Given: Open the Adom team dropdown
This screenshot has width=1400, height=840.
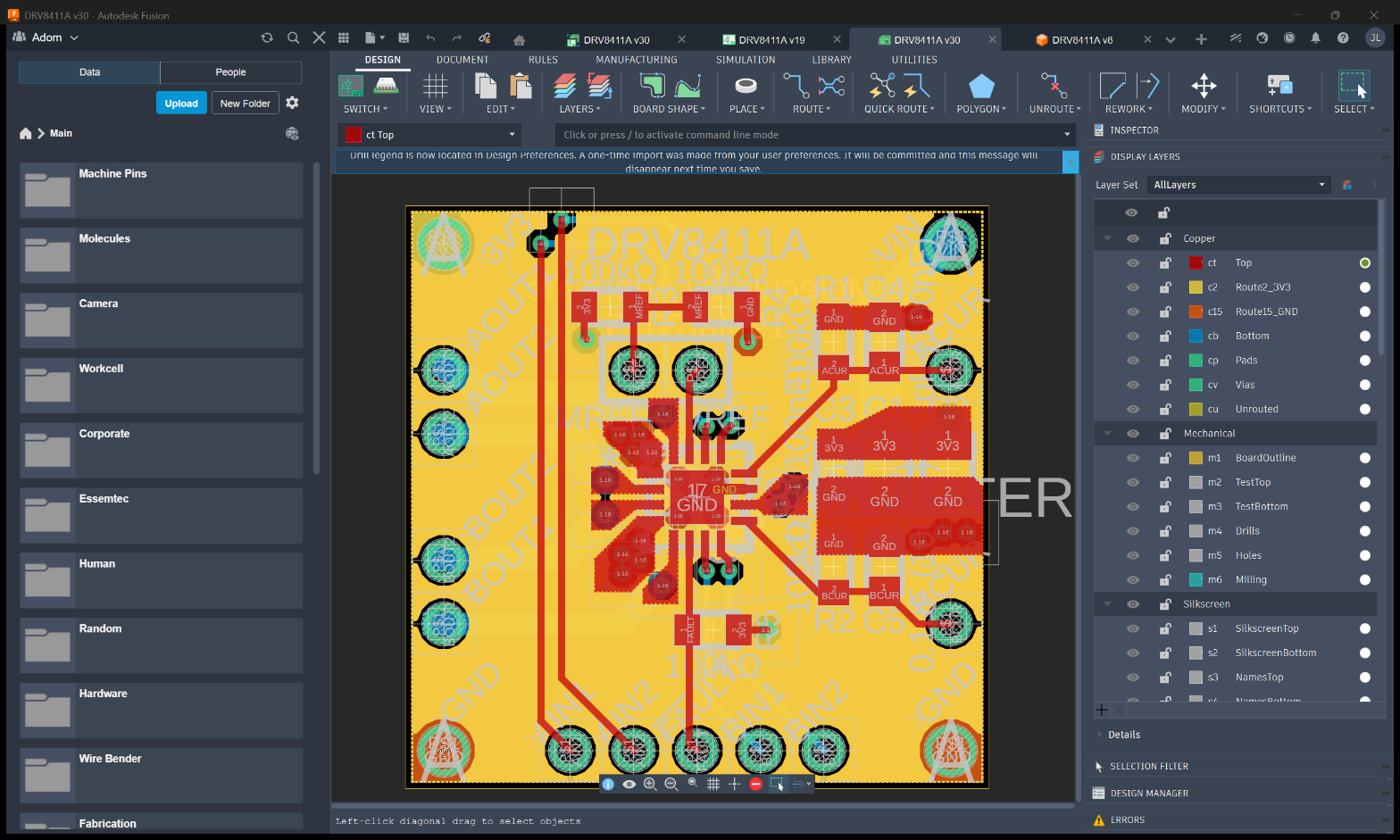Looking at the screenshot, I should pyautogui.click(x=46, y=37).
